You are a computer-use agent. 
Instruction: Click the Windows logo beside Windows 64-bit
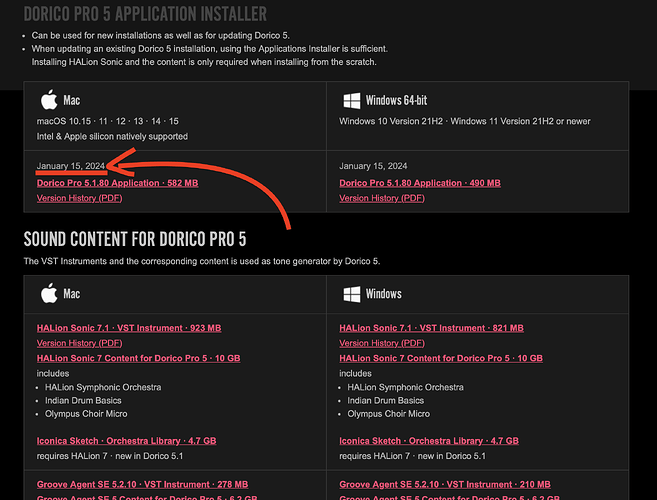[352, 101]
